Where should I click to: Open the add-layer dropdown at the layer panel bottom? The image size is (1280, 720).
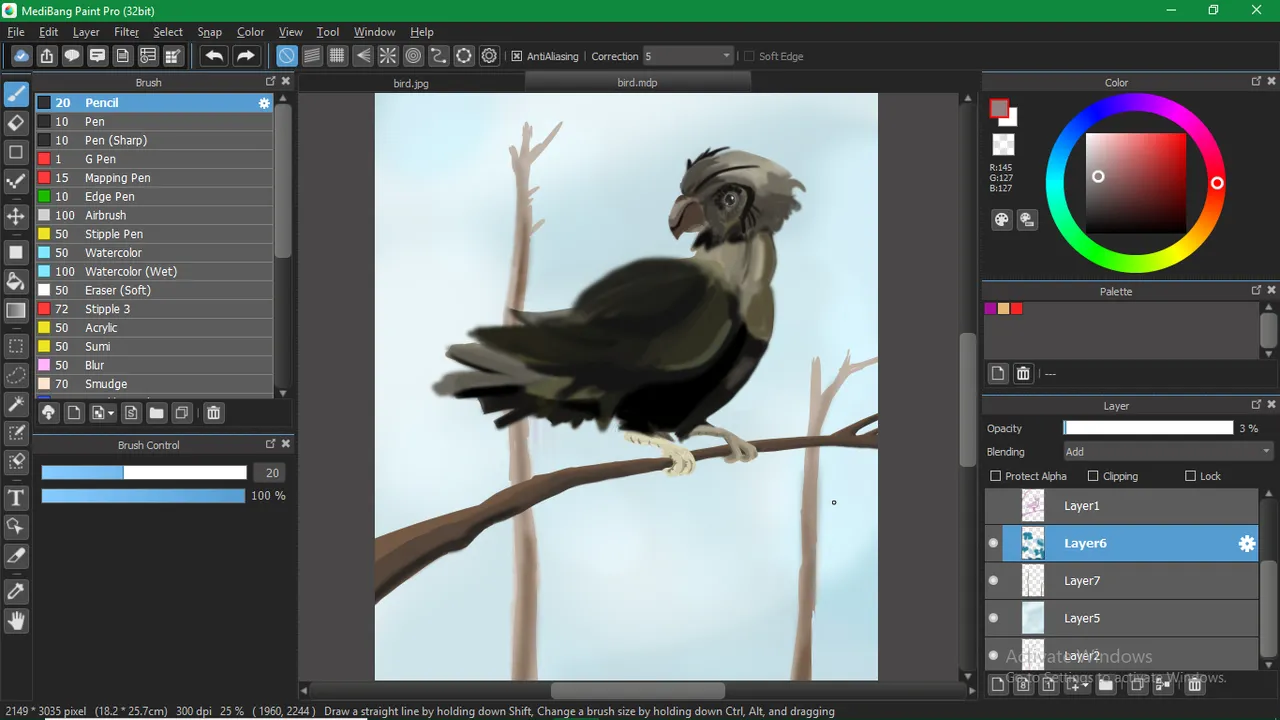(1078, 684)
